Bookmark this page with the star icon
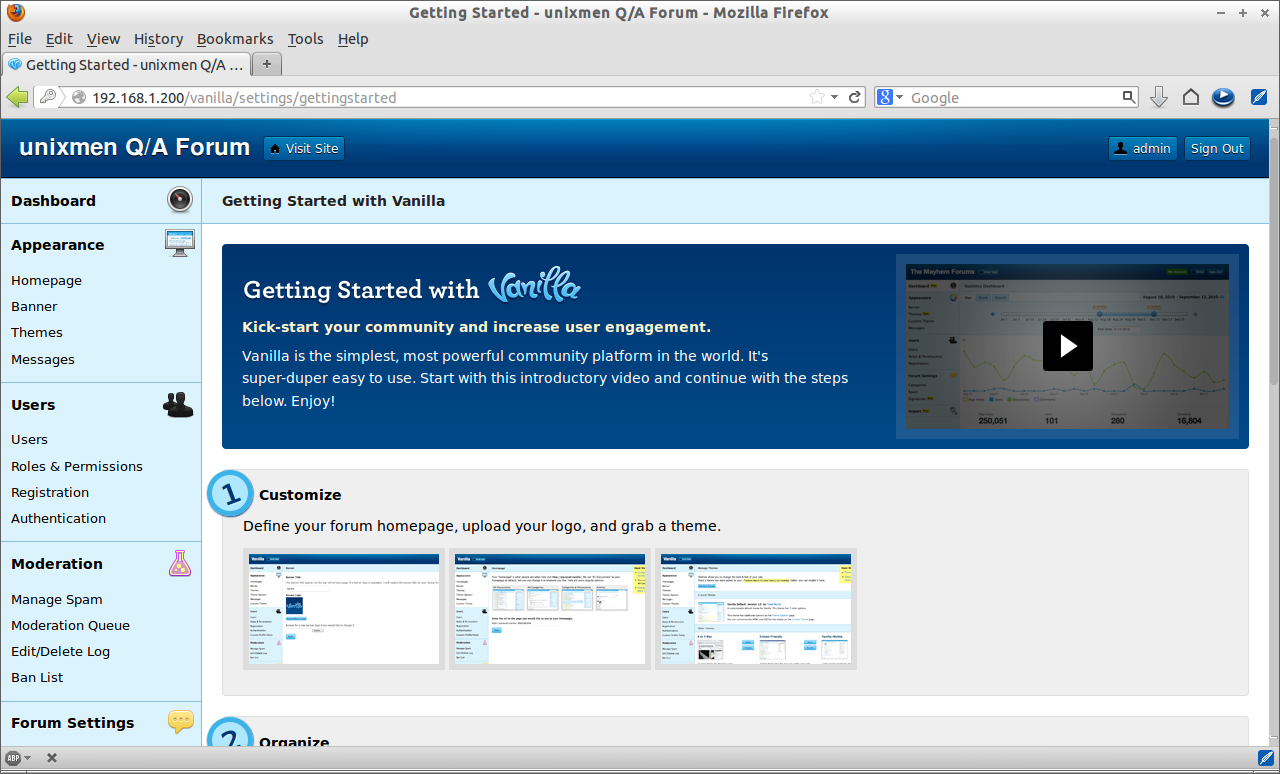Image resolution: width=1280 pixels, height=774 pixels. (817, 97)
